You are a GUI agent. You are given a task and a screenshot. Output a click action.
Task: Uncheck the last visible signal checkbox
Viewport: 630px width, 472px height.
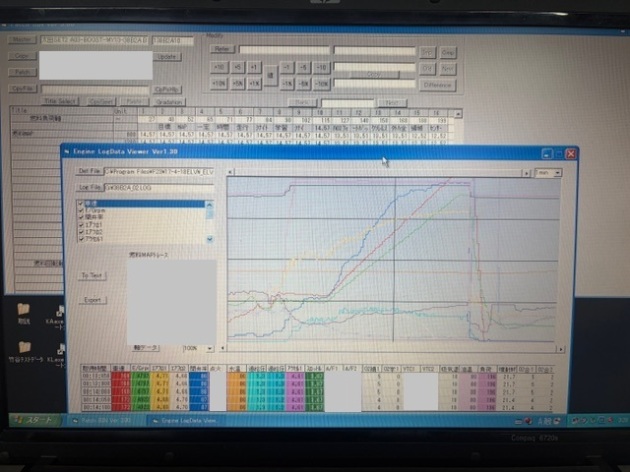coord(82,240)
